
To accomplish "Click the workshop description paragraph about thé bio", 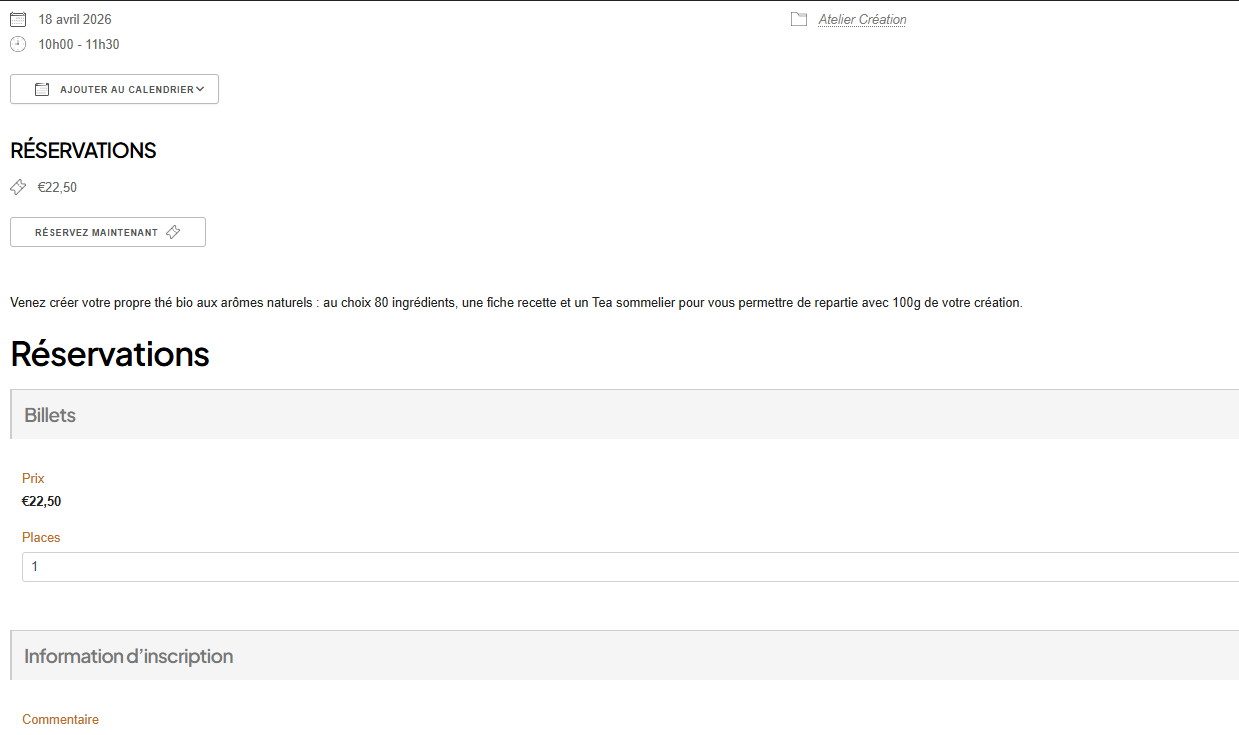I will [x=516, y=303].
